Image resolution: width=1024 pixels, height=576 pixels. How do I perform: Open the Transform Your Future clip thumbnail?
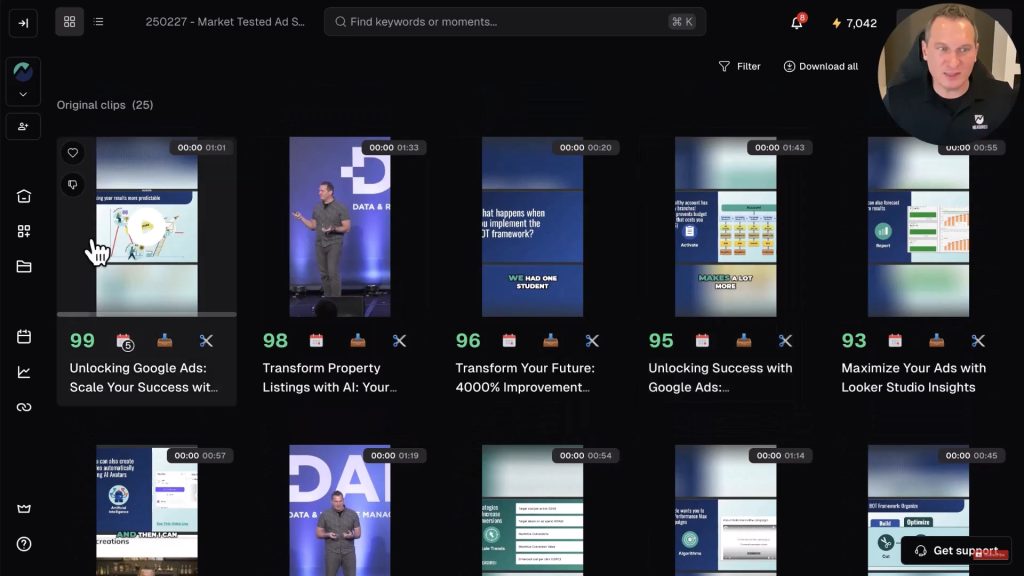pos(532,227)
